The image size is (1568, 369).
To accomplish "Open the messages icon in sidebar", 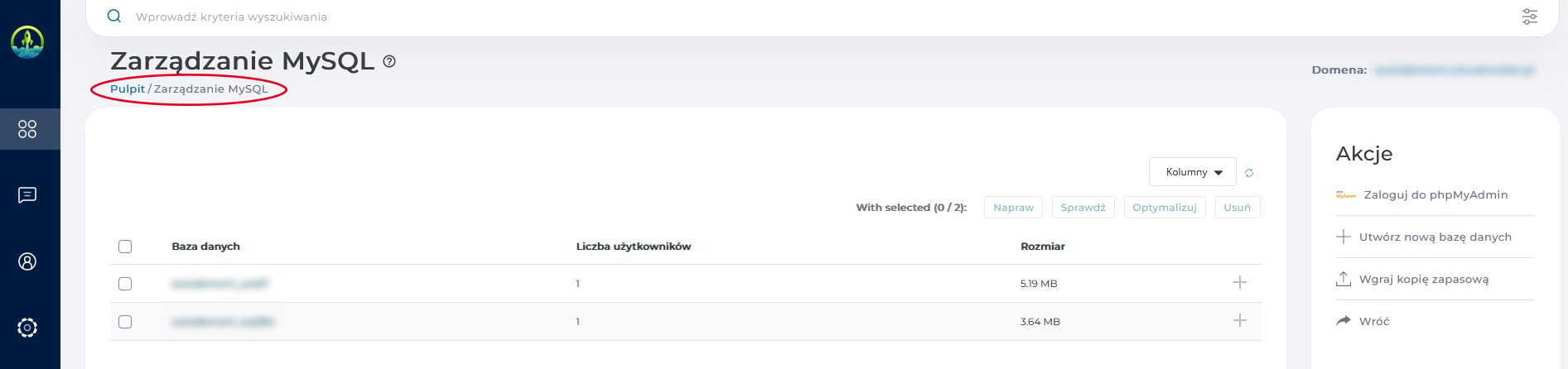I will click(x=27, y=195).
